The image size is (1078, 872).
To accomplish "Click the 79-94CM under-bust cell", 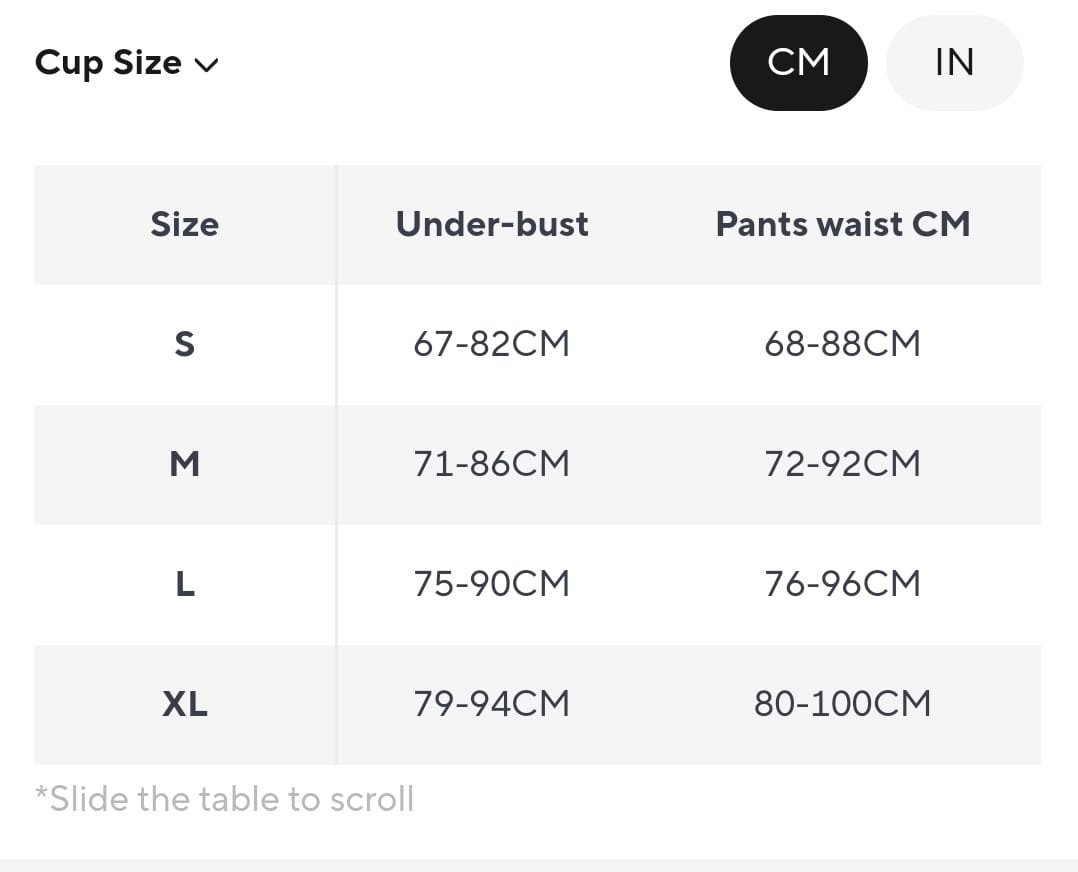I will coord(492,704).
